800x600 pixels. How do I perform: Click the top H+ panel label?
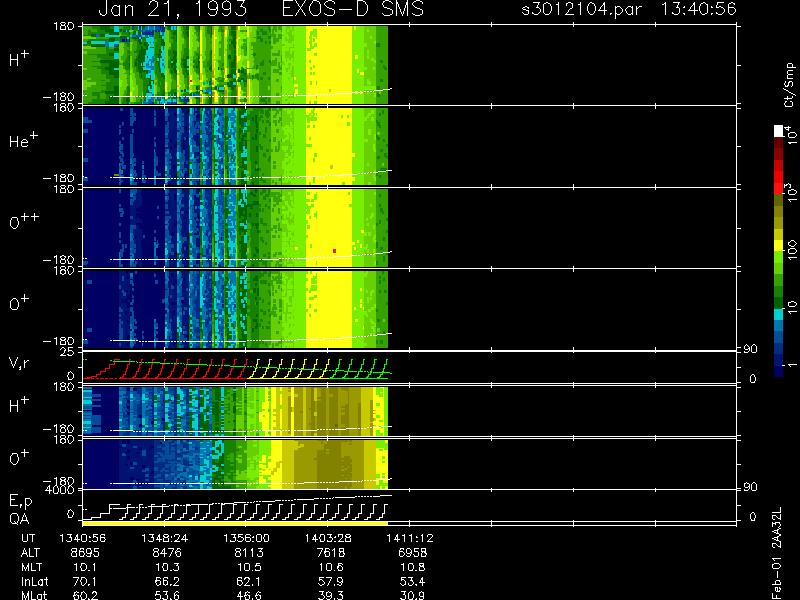pyautogui.click(x=19, y=59)
